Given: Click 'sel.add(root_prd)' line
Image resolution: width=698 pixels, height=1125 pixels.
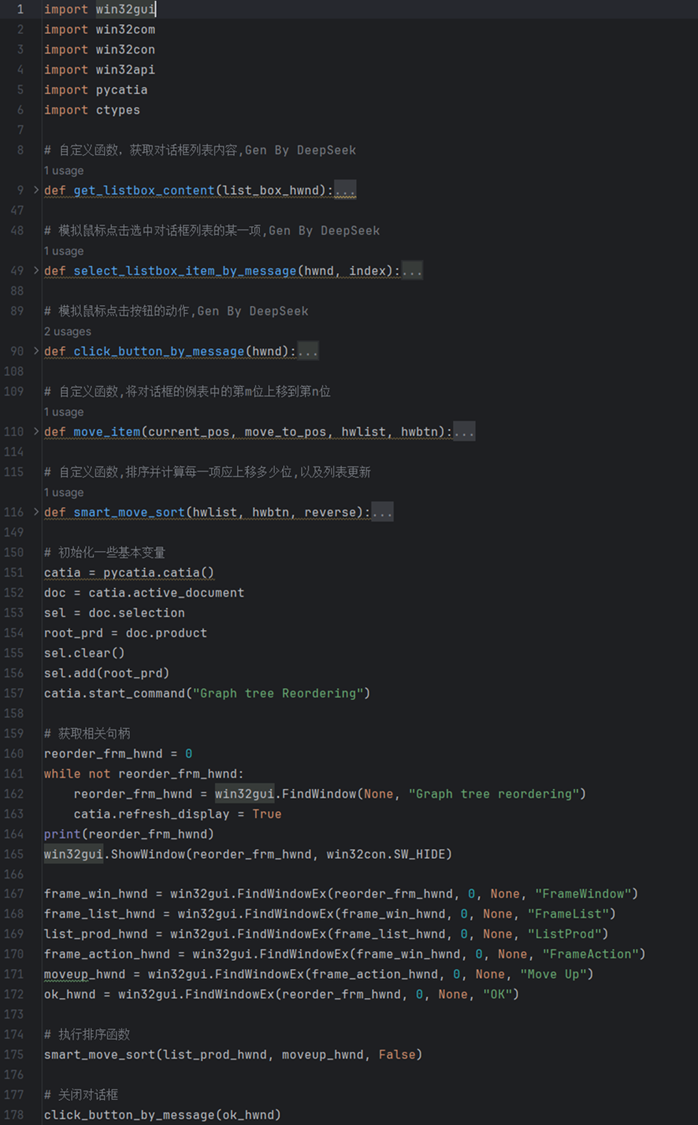Looking at the screenshot, I should (107, 673).
